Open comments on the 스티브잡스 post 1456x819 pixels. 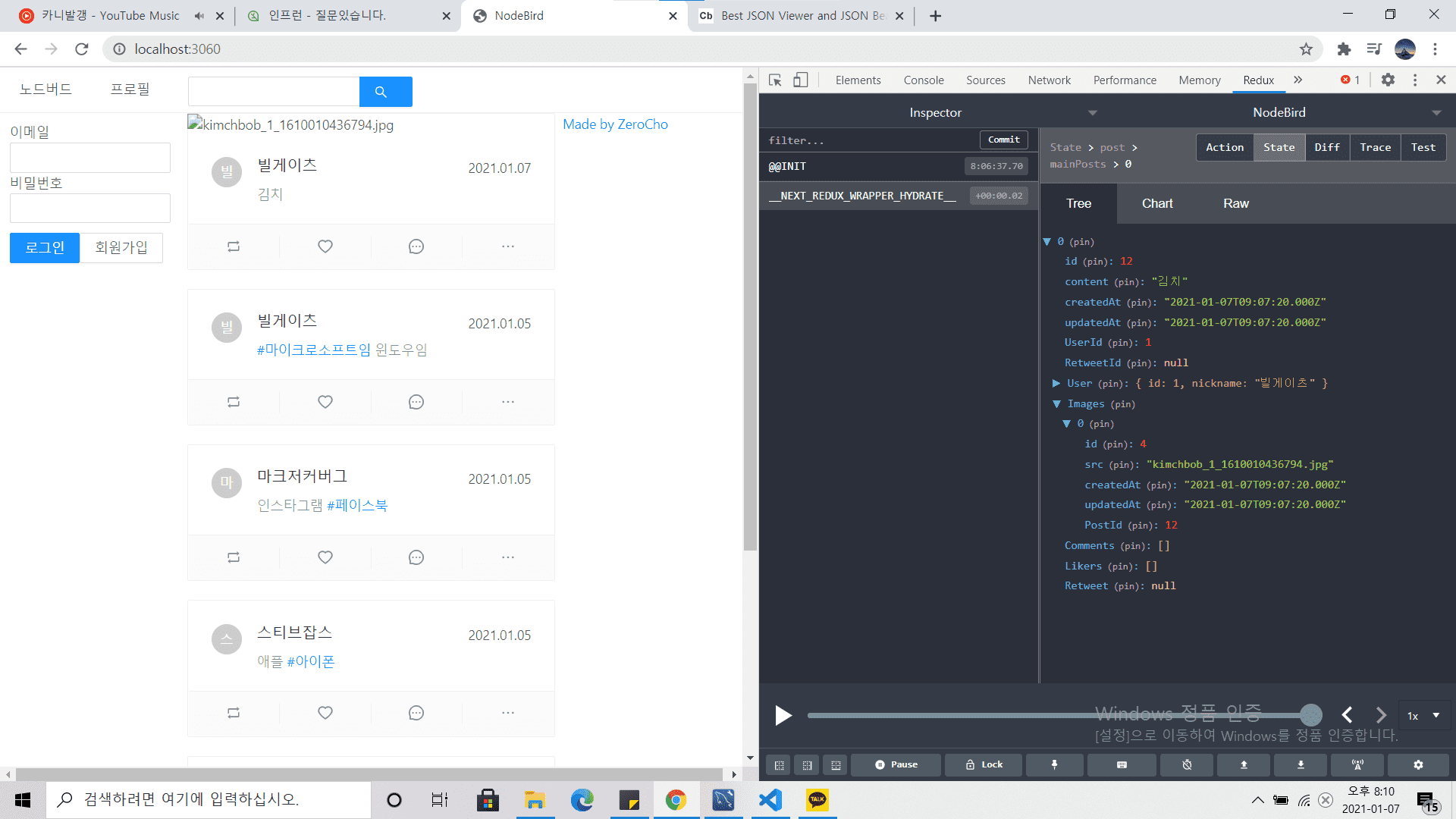416,713
